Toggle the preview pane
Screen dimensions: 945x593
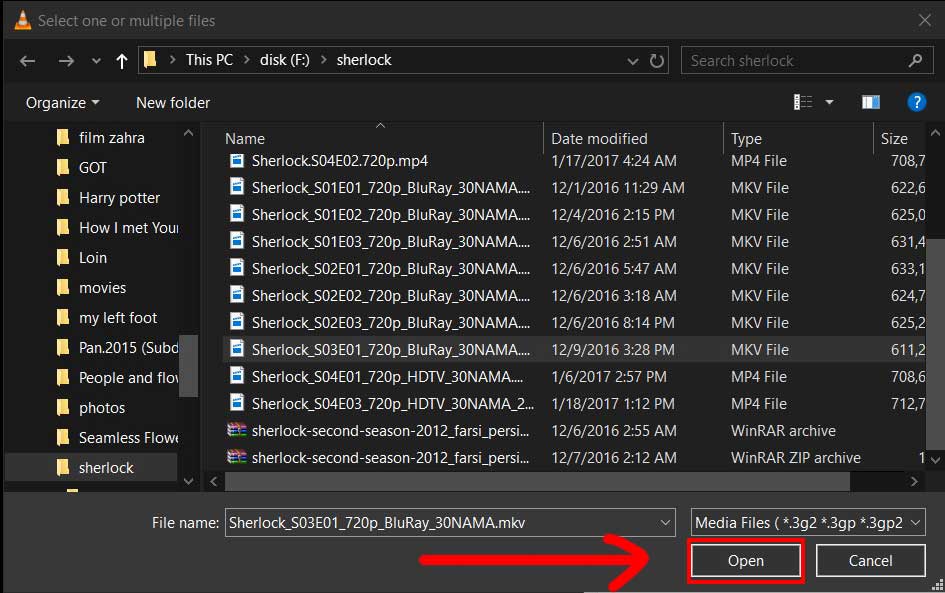871,102
